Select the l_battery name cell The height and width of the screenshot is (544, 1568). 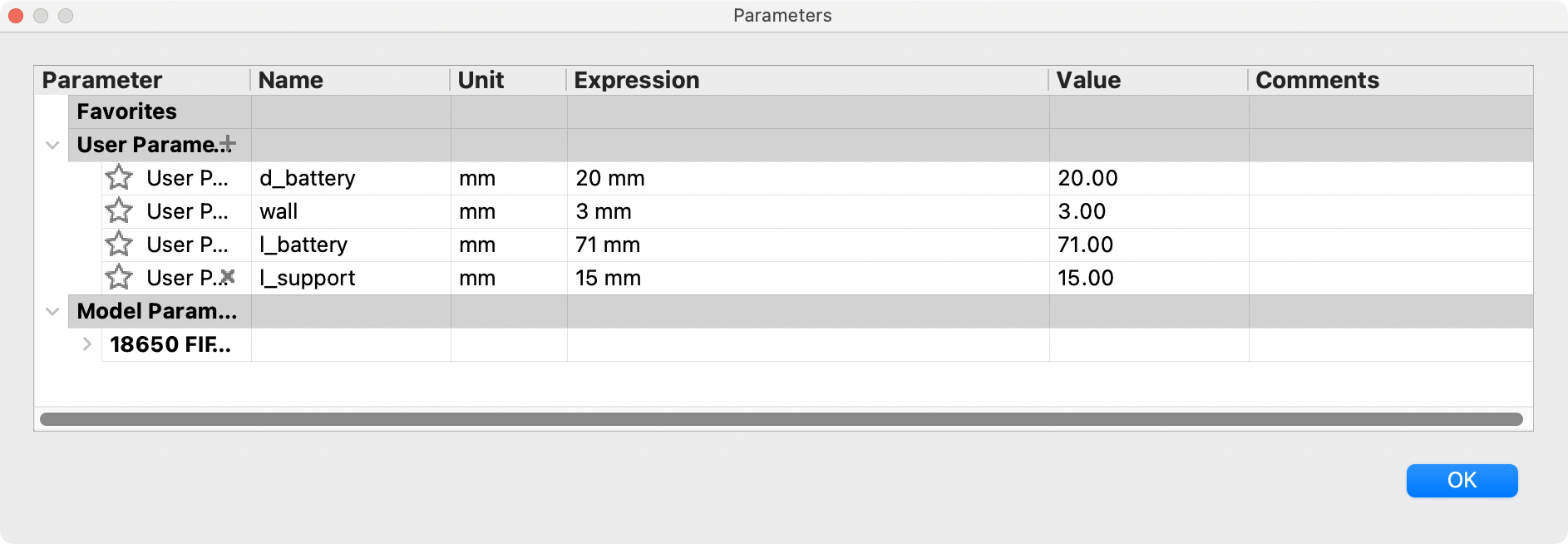pos(303,245)
